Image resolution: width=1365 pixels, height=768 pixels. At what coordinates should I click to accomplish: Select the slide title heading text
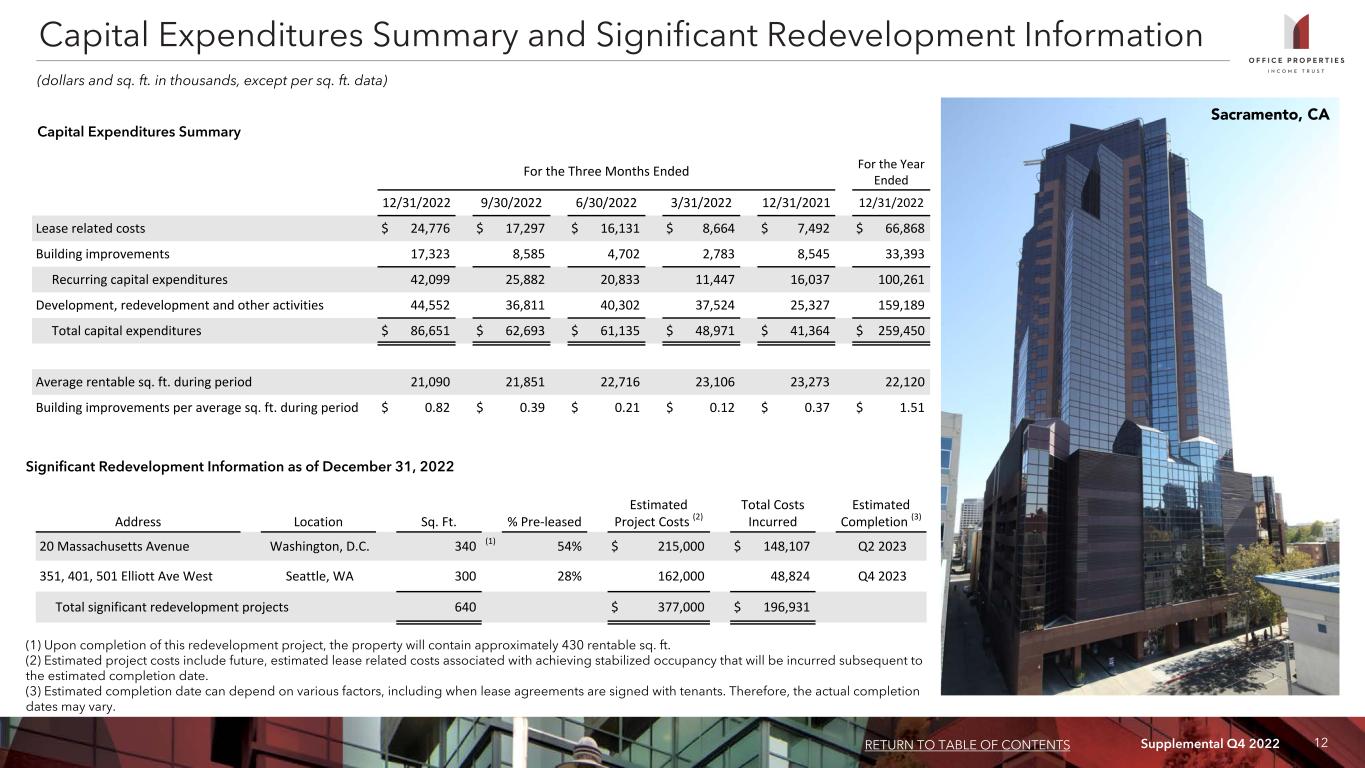pyautogui.click(x=620, y=35)
